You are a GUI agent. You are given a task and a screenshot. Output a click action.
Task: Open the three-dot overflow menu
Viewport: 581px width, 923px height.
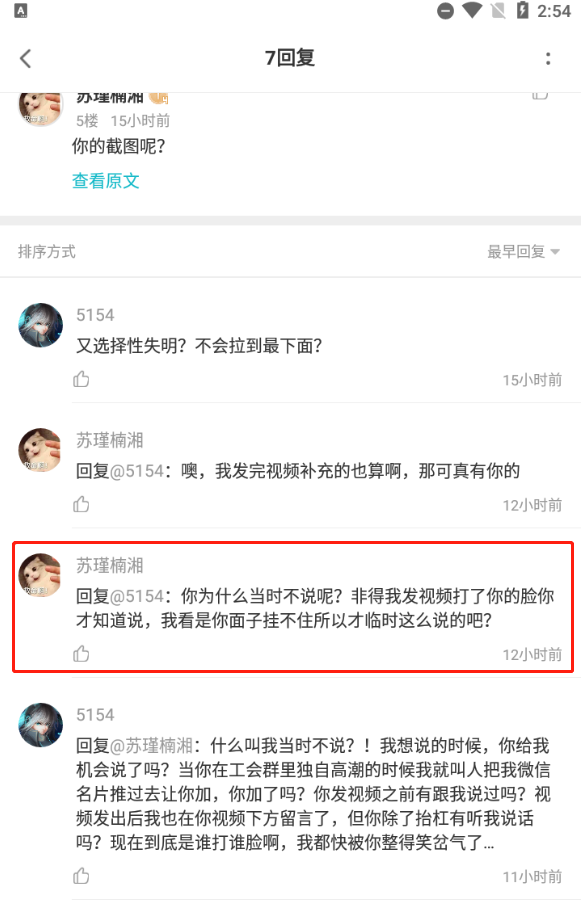(x=548, y=58)
